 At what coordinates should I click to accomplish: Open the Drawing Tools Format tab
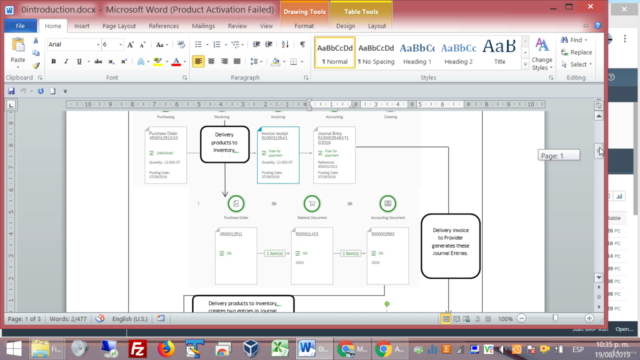tap(304, 26)
